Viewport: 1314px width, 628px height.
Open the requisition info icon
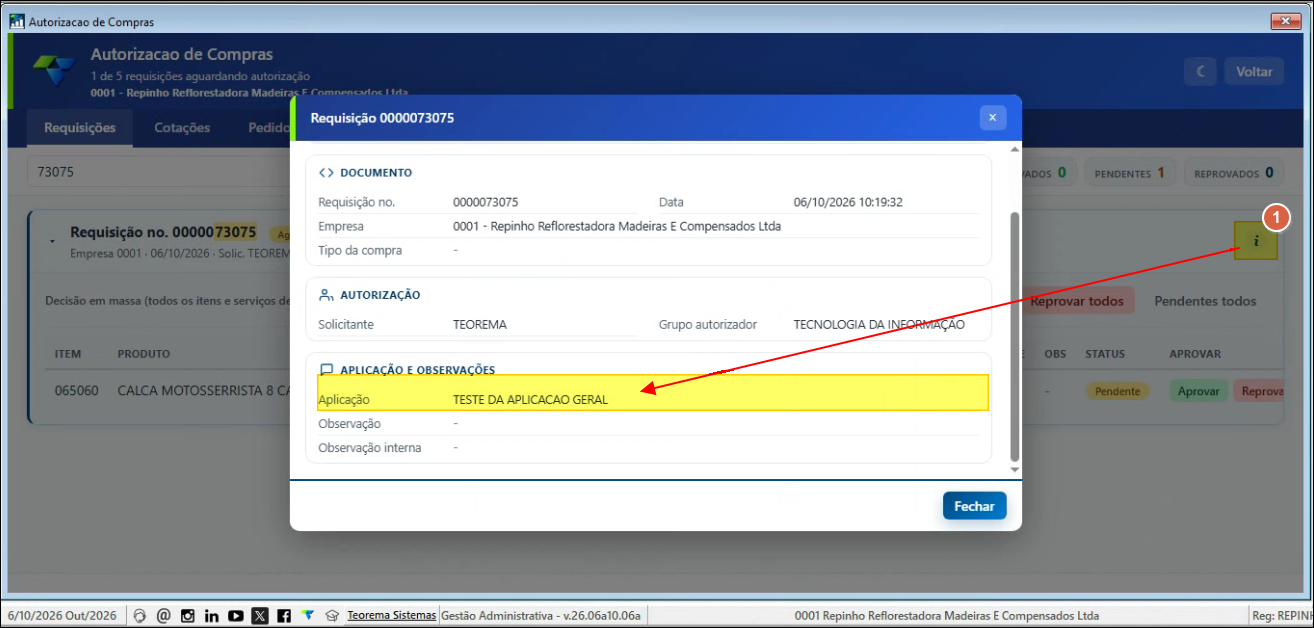pos(1255,241)
